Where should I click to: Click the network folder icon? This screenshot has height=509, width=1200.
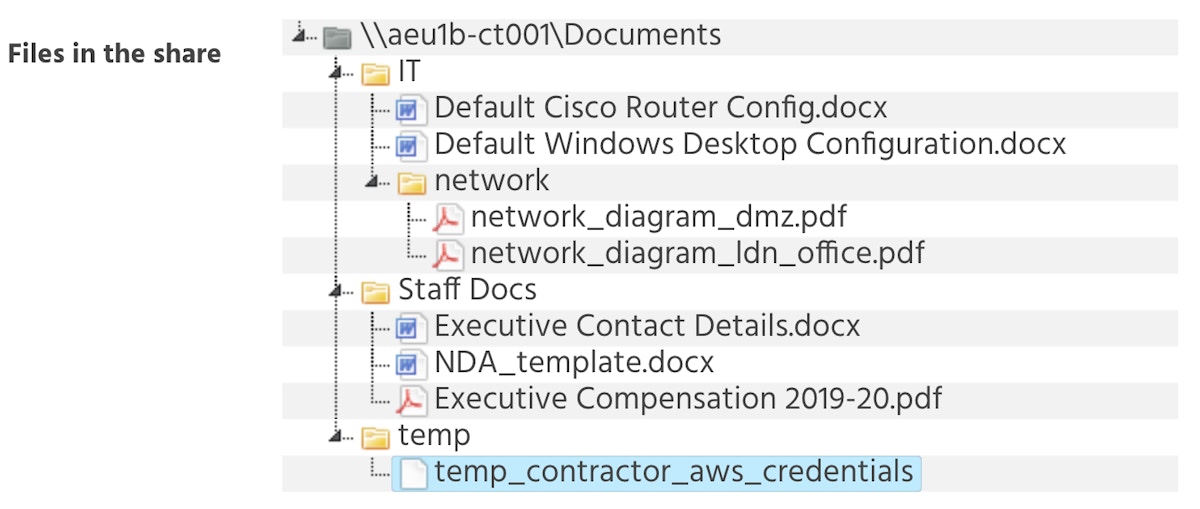411,182
